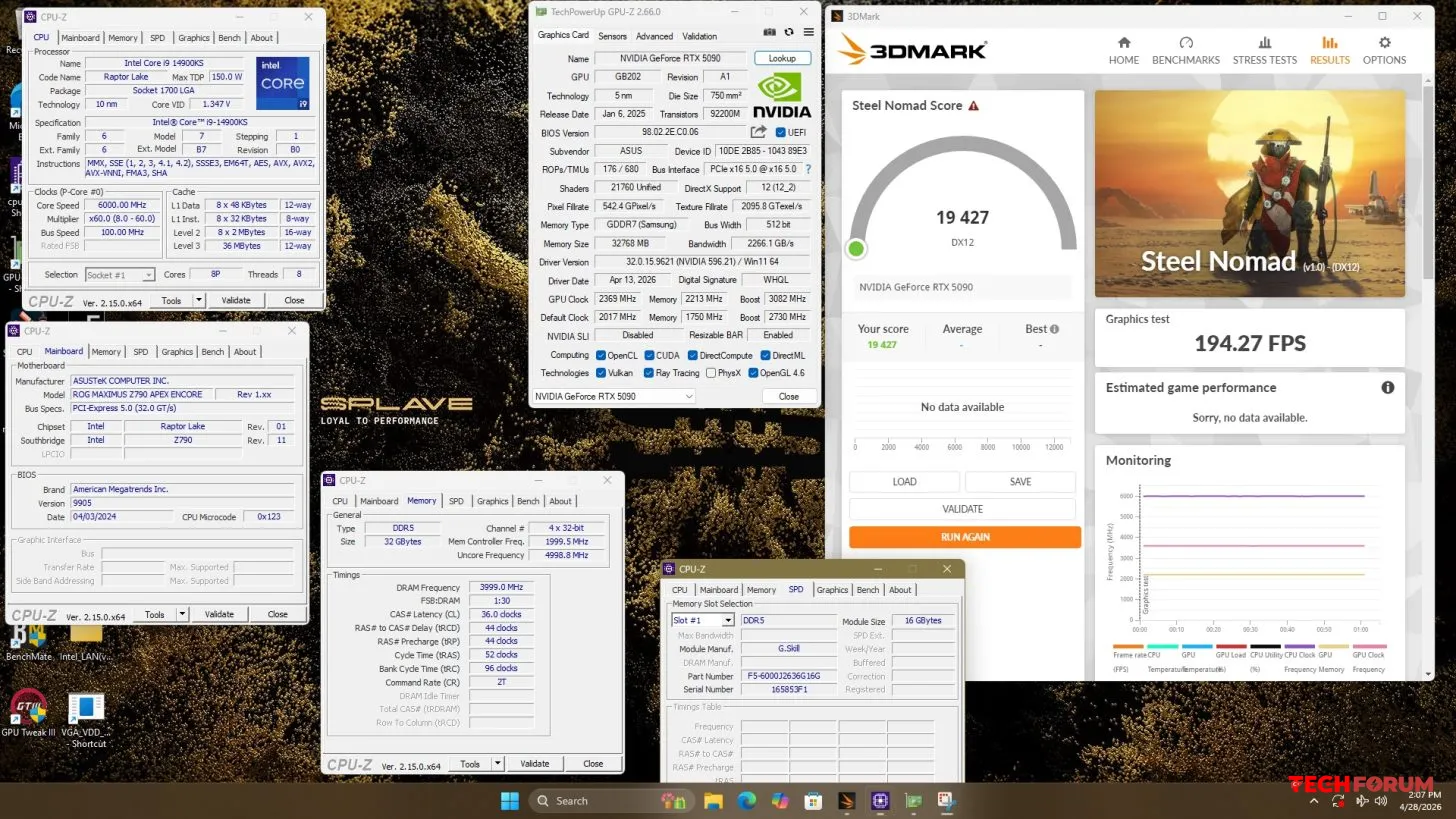The height and width of the screenshot is (819, 1456).
Task: Open the HOME icon in 3DMark
Action: pos(1124,43)
